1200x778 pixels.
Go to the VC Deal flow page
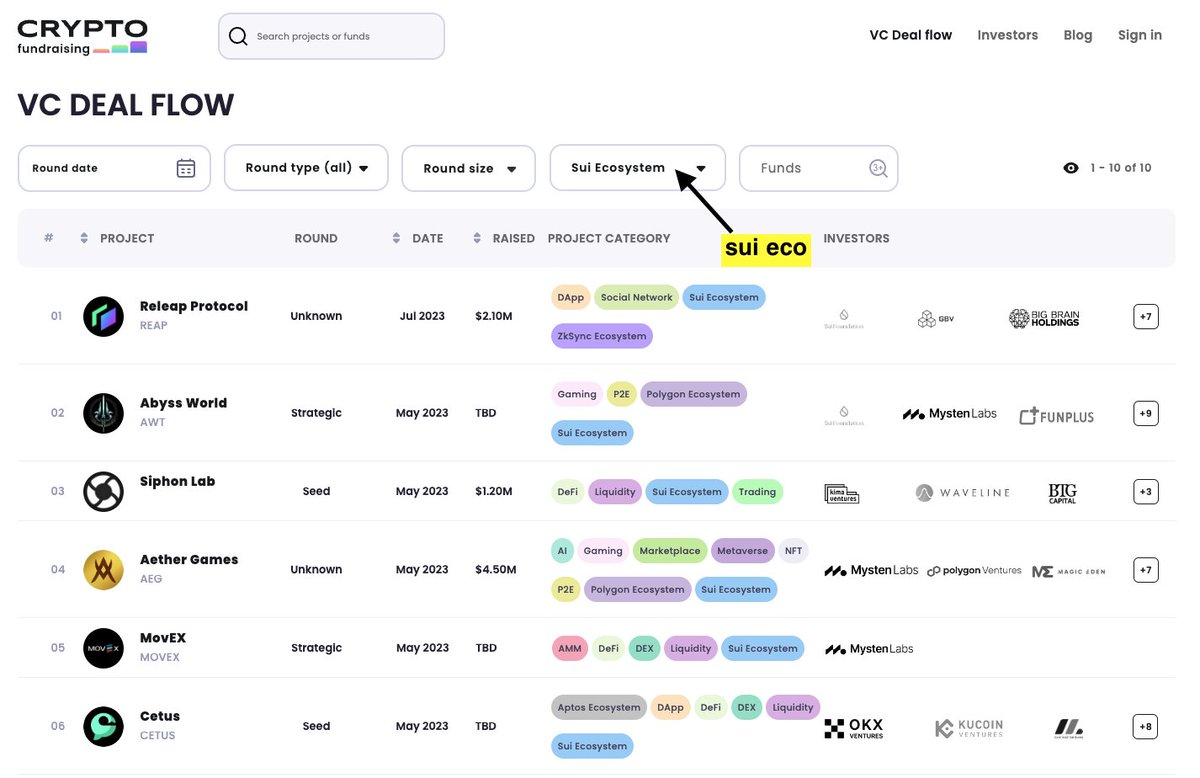tap(911, 35)
